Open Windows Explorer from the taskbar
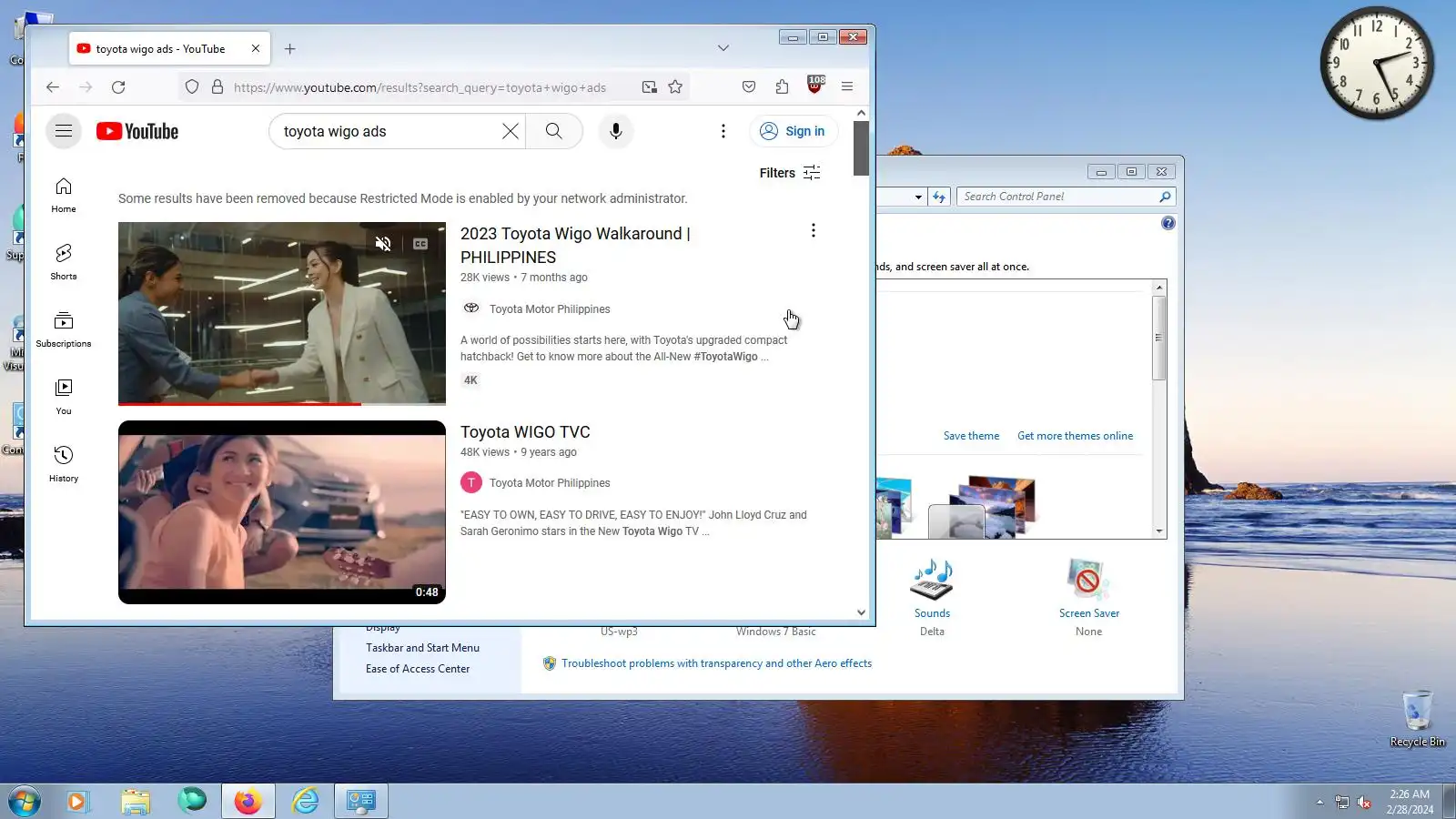Viewport: 1456px width, 819px height. point(135,801)
